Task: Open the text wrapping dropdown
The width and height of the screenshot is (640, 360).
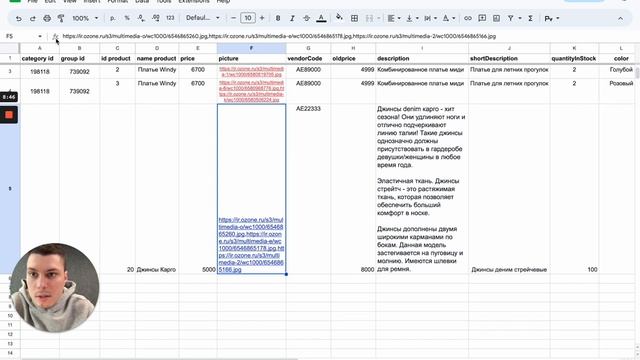Action: [430, 18]
